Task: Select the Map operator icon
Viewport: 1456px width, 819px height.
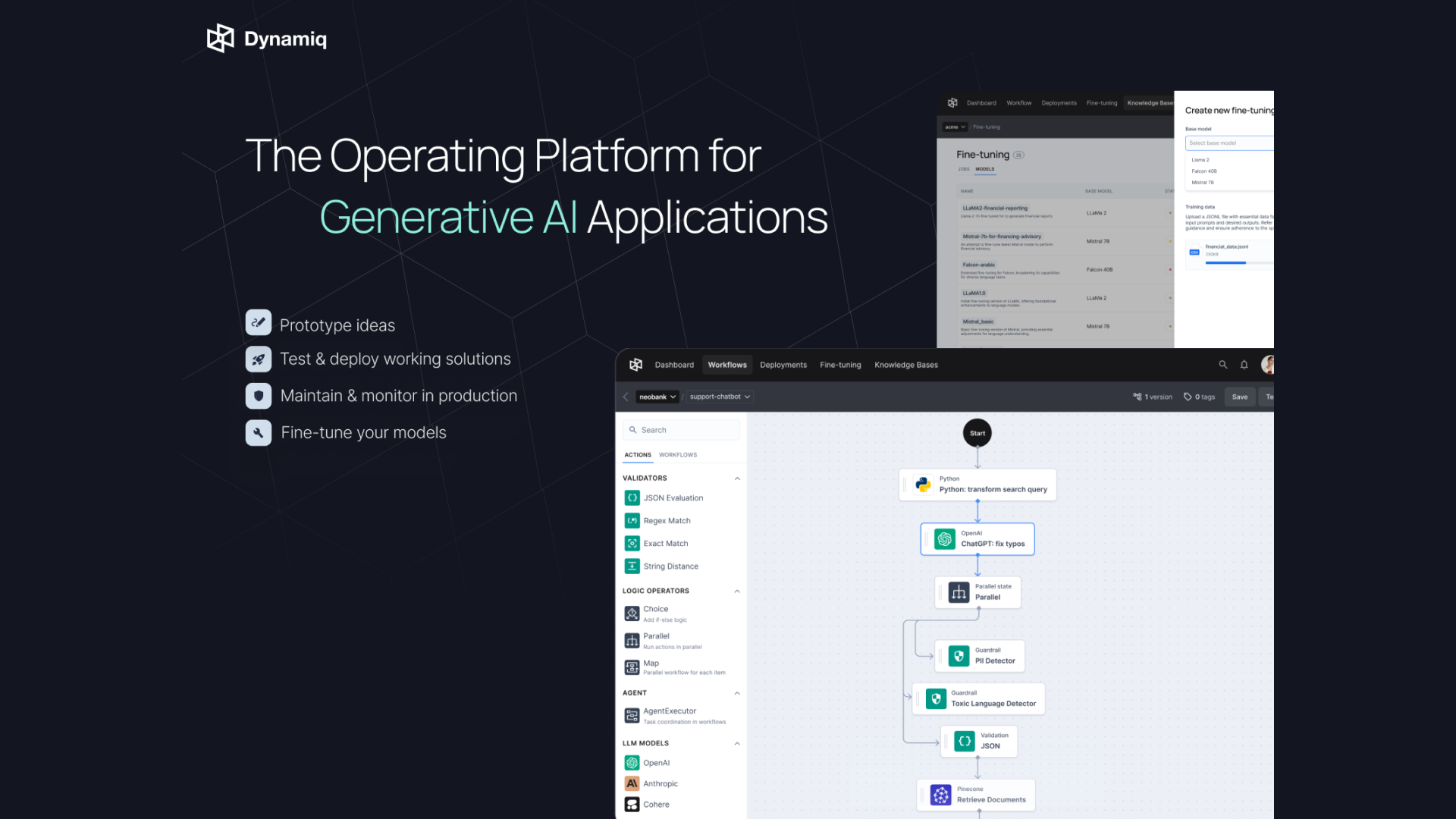Action: tap(632, 667)
